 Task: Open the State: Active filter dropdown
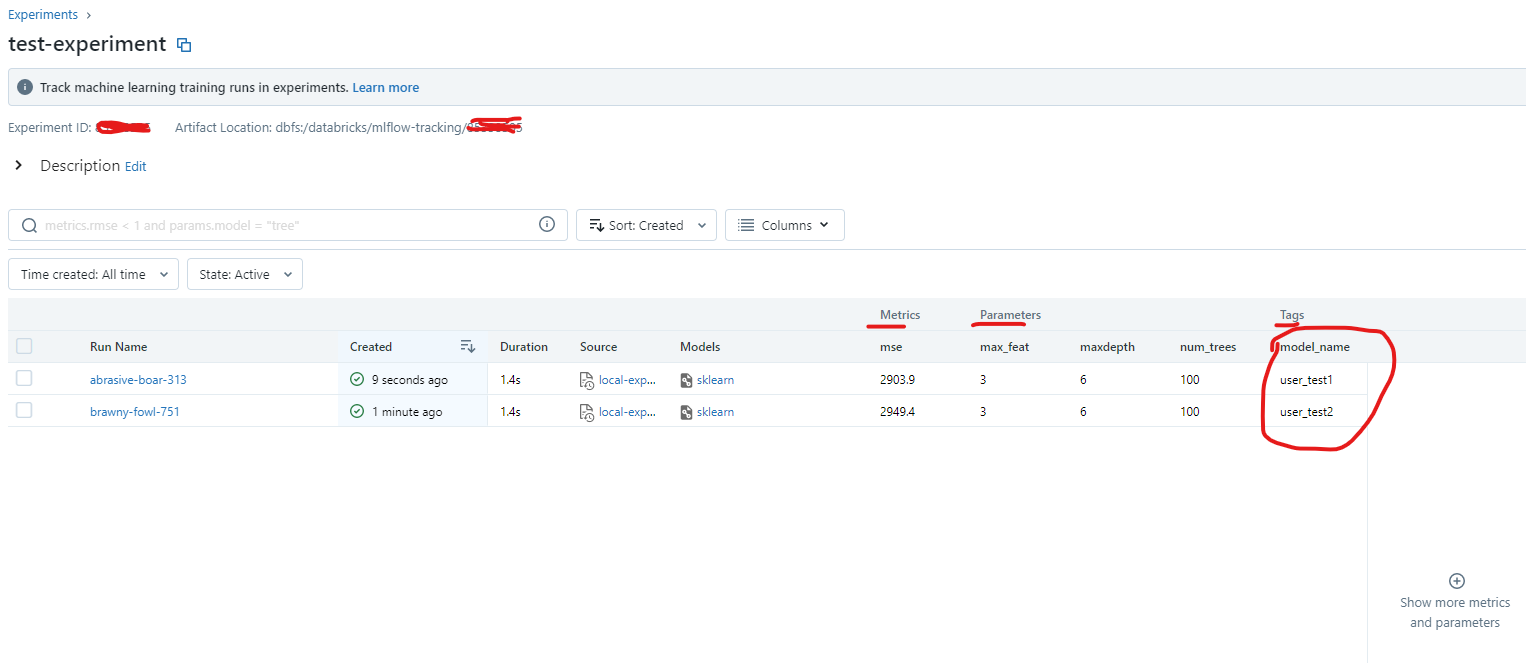[244, 274]
